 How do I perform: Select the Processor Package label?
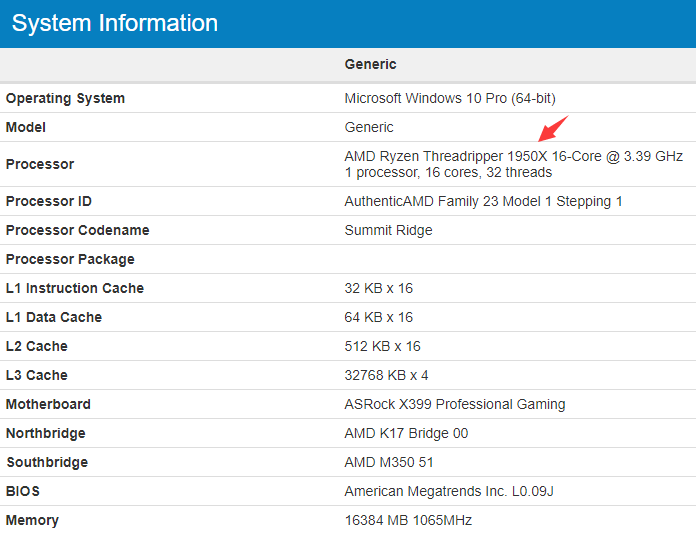[70, 259]
